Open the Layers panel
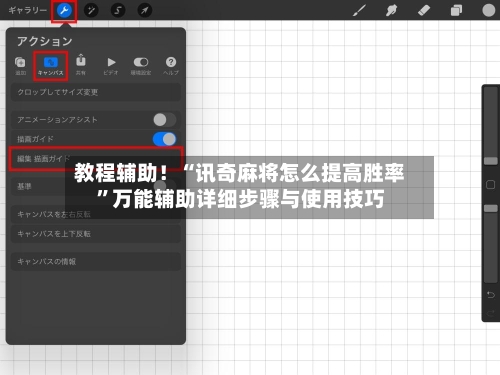Image resolution: width=500 pixels, height=375 pixels. pos(456,10)
